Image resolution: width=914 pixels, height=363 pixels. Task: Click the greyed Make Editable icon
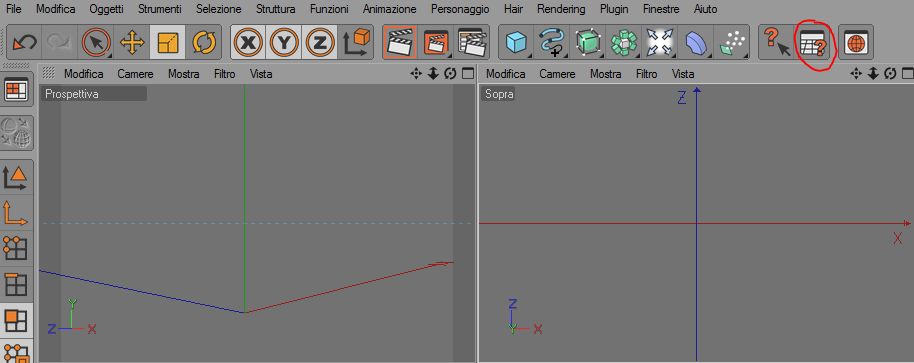point(17,133)
